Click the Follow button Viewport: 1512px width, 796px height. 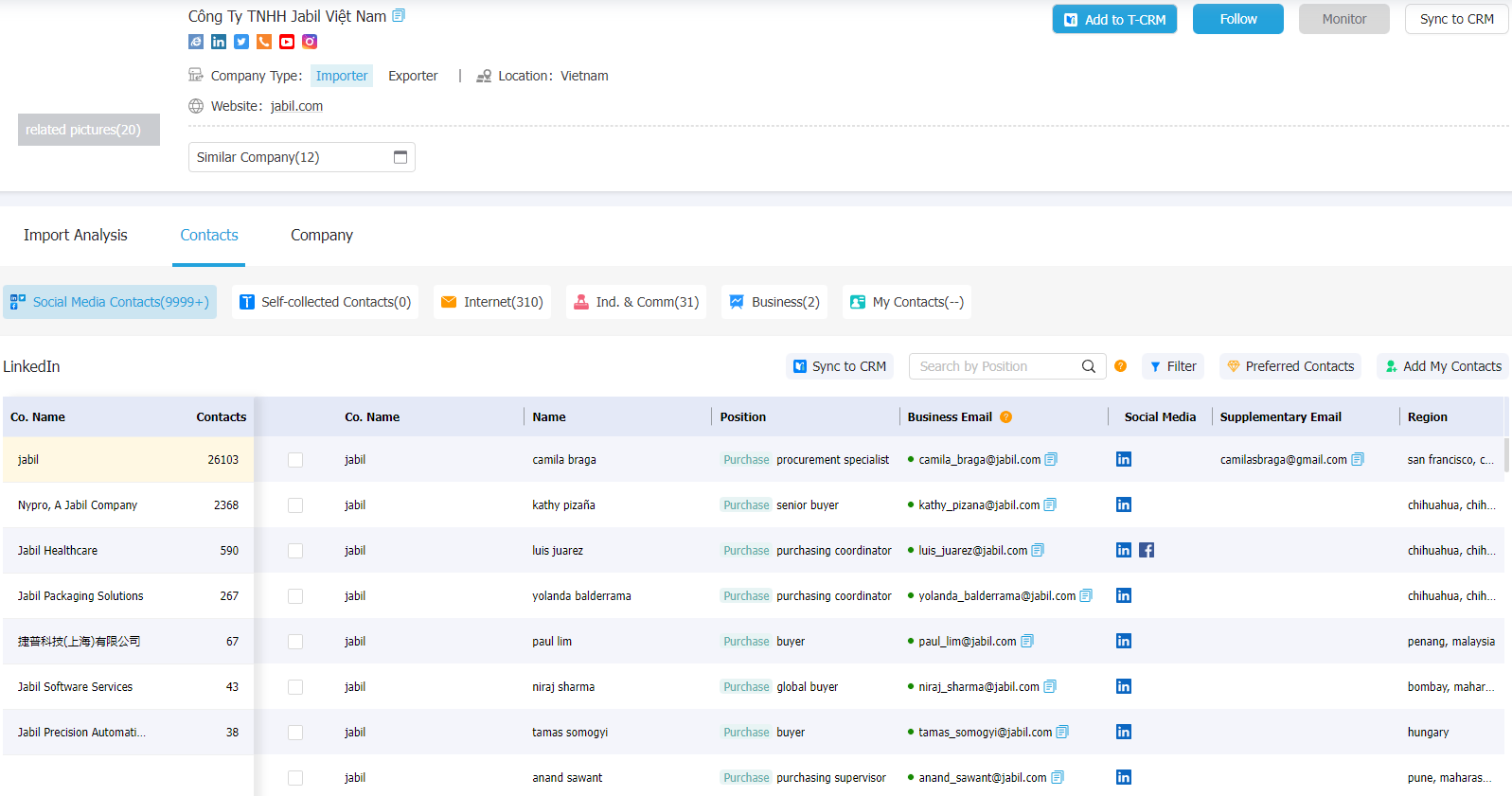coord(1238,19)
